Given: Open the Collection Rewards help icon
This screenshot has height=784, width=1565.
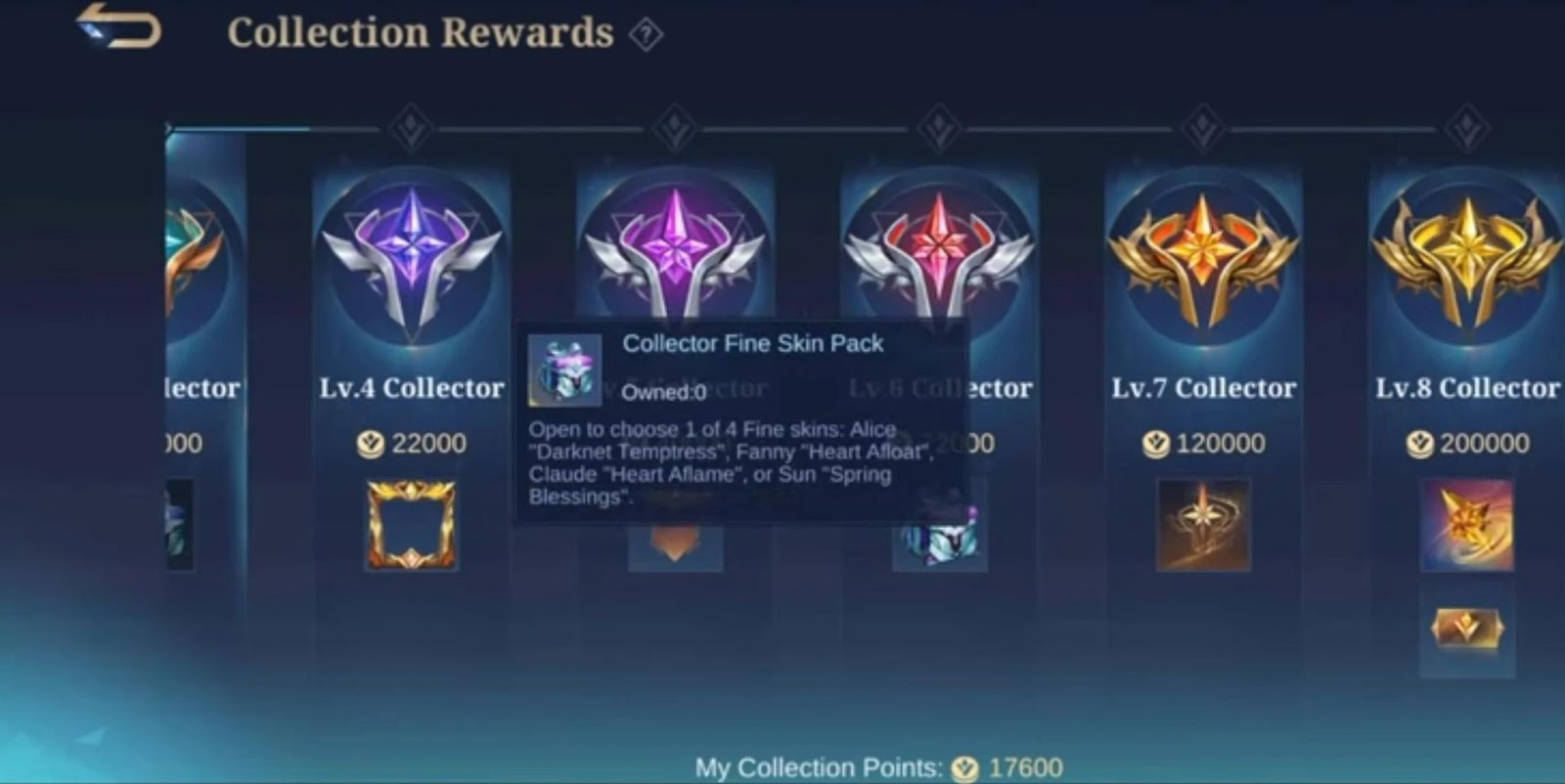Looking at the screenshot, I should 646,34.
